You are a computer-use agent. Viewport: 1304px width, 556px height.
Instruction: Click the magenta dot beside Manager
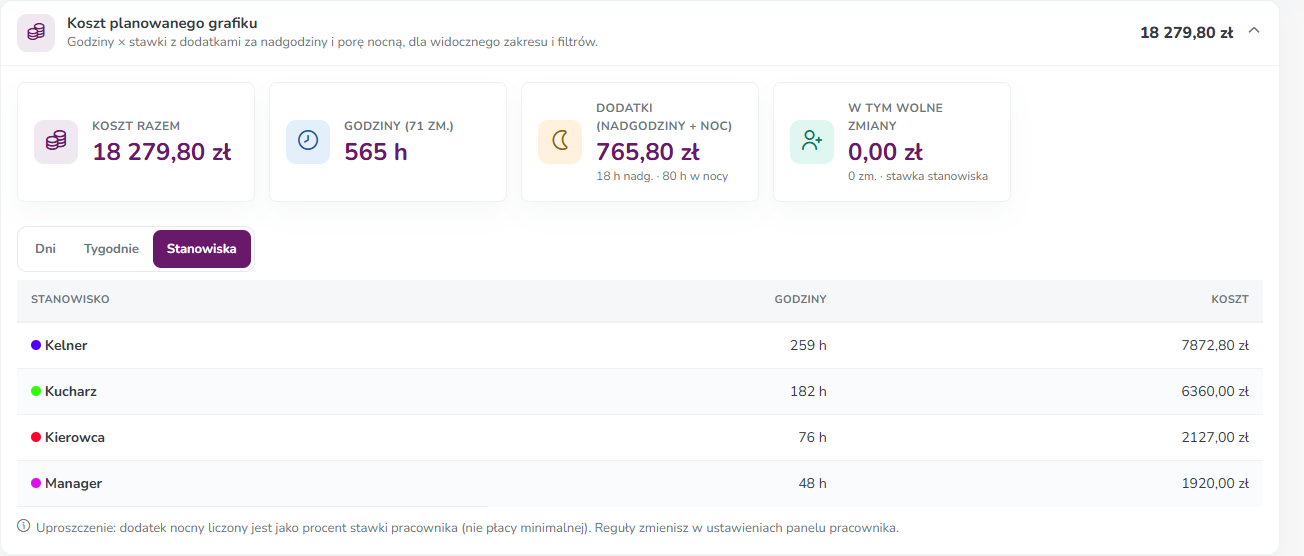[36, 483]
